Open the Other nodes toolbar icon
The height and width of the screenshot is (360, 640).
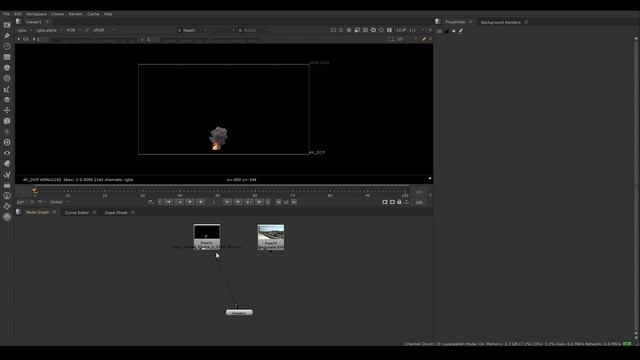(x=7, y=185)
